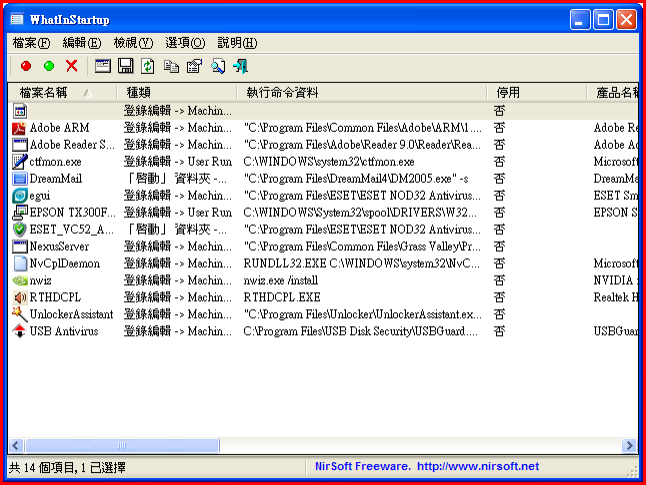Select the USB Antivirus startup entry
The image size is (646, 485).
tap(63, 331)
